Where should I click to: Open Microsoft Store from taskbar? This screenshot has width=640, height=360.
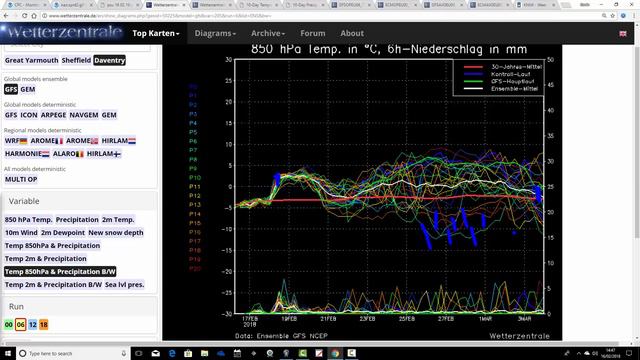click(188, 353)
